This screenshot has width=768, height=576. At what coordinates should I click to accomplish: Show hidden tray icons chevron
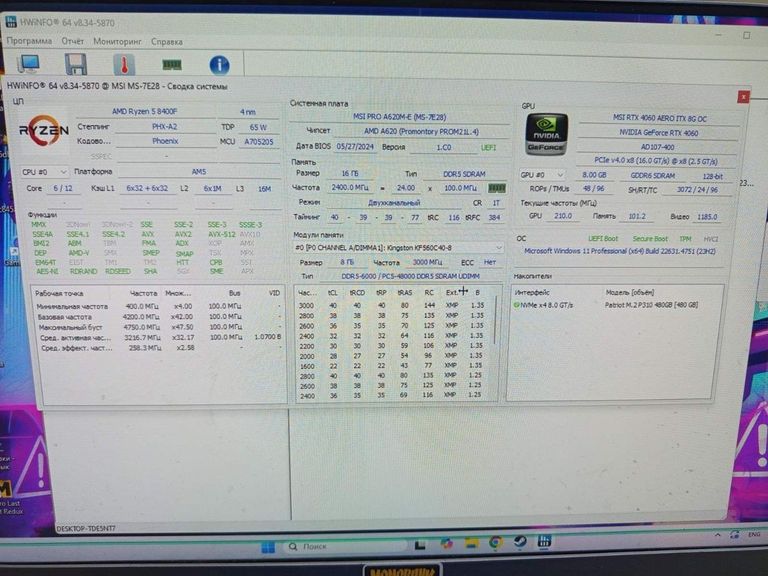pyautogui.click(x=718, y=535)
